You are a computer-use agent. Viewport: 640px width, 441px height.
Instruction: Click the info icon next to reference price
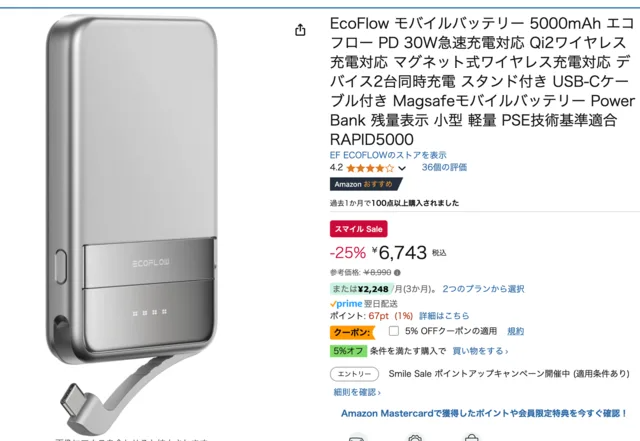(x=397, y=272)
